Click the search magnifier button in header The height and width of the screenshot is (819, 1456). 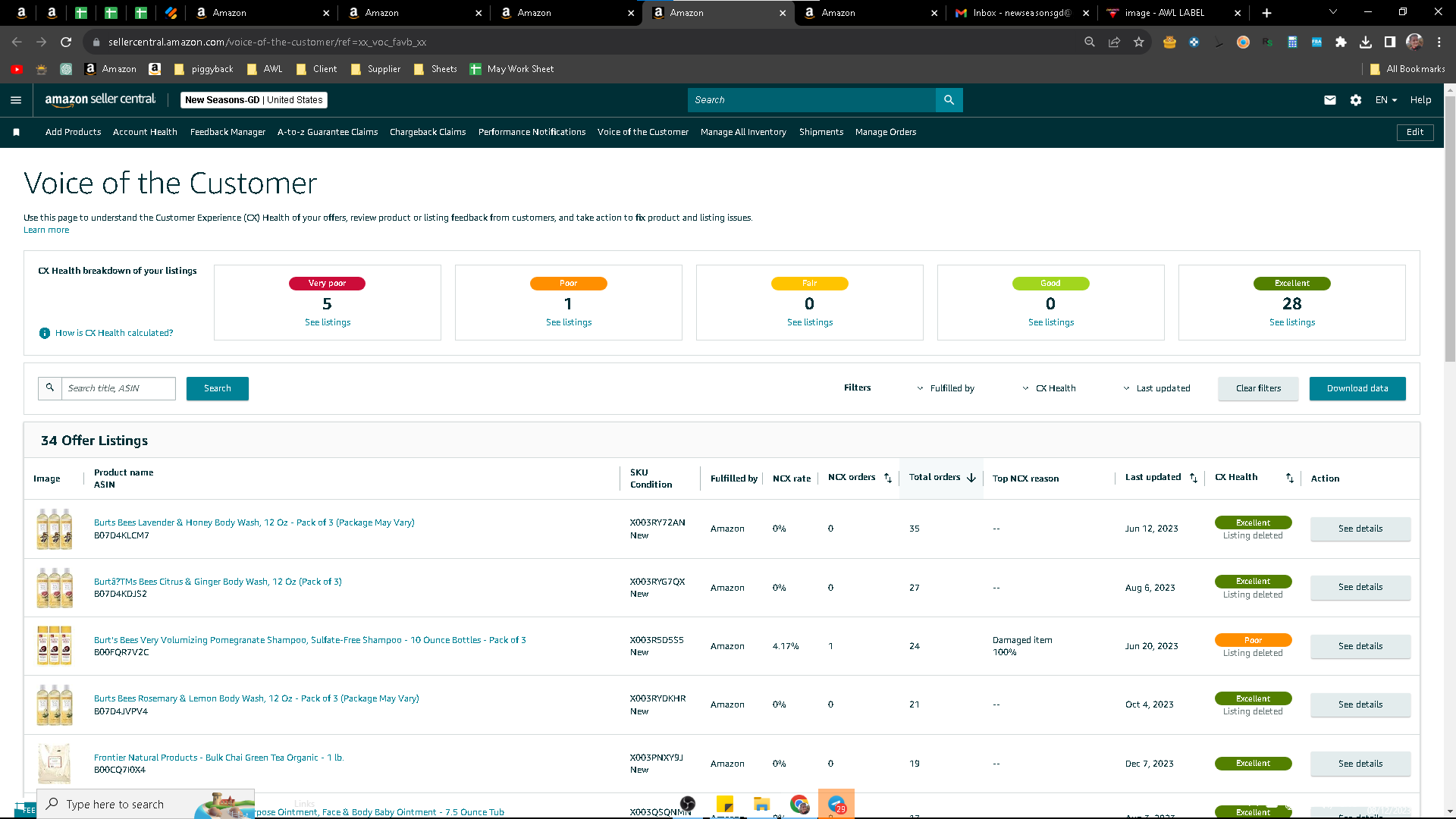pyautogui.click(x=949, y=100)
